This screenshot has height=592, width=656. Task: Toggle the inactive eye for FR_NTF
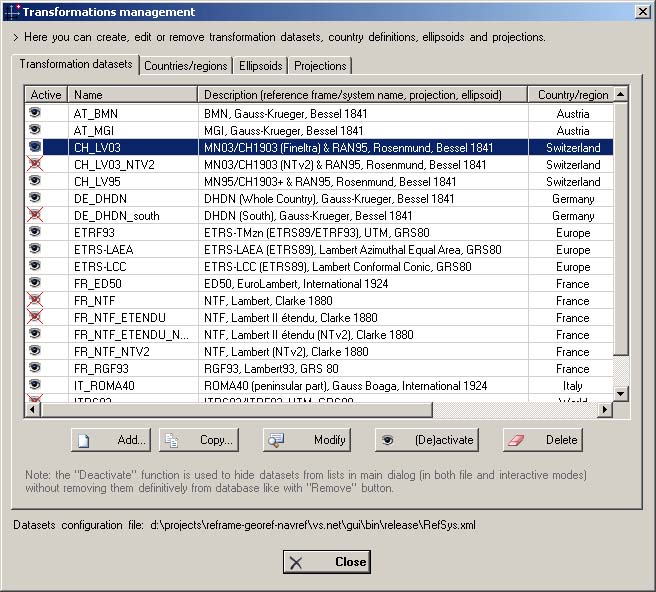(36, 301)
